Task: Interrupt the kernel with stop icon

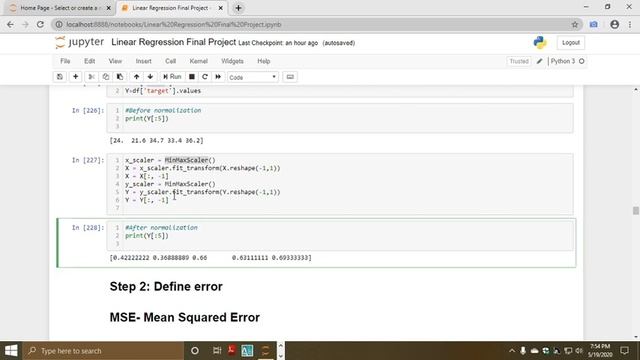Action: (191, 77)
